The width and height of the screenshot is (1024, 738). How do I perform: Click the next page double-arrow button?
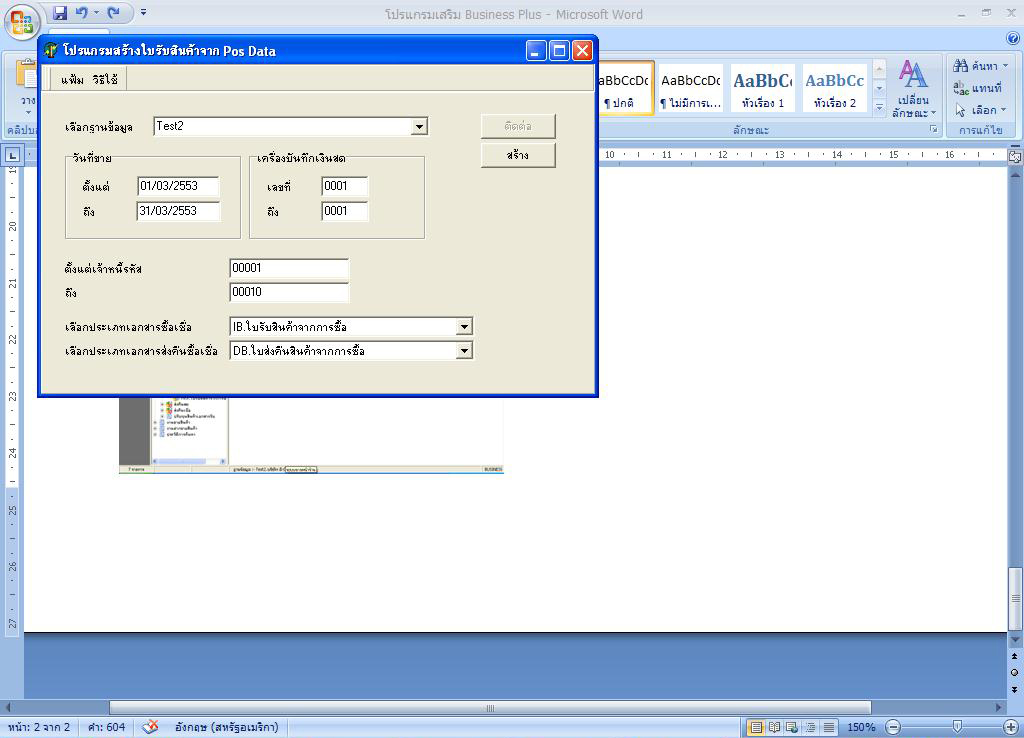(1014, 689)
